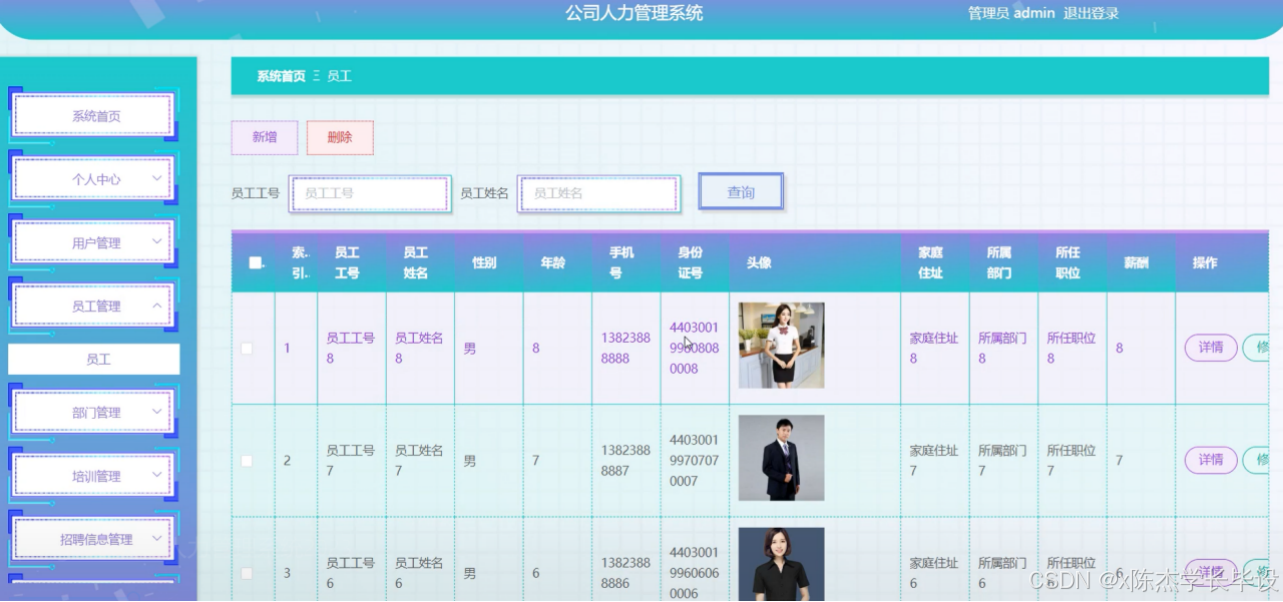Image resolution: width=1283 pixels, height=602 pixels.
Task: Expand the 用户管理 menu chevron
Action: click(x=157, y=241)
